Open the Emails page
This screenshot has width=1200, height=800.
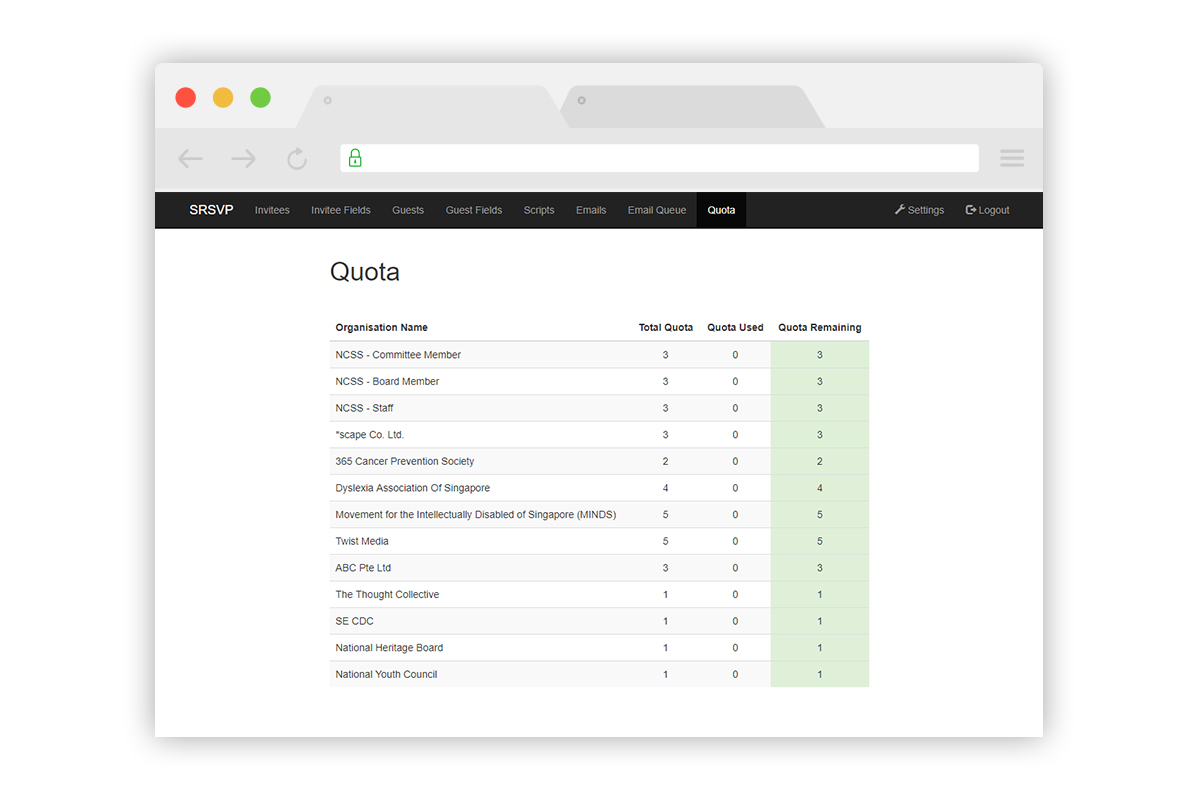coord(591,210)
